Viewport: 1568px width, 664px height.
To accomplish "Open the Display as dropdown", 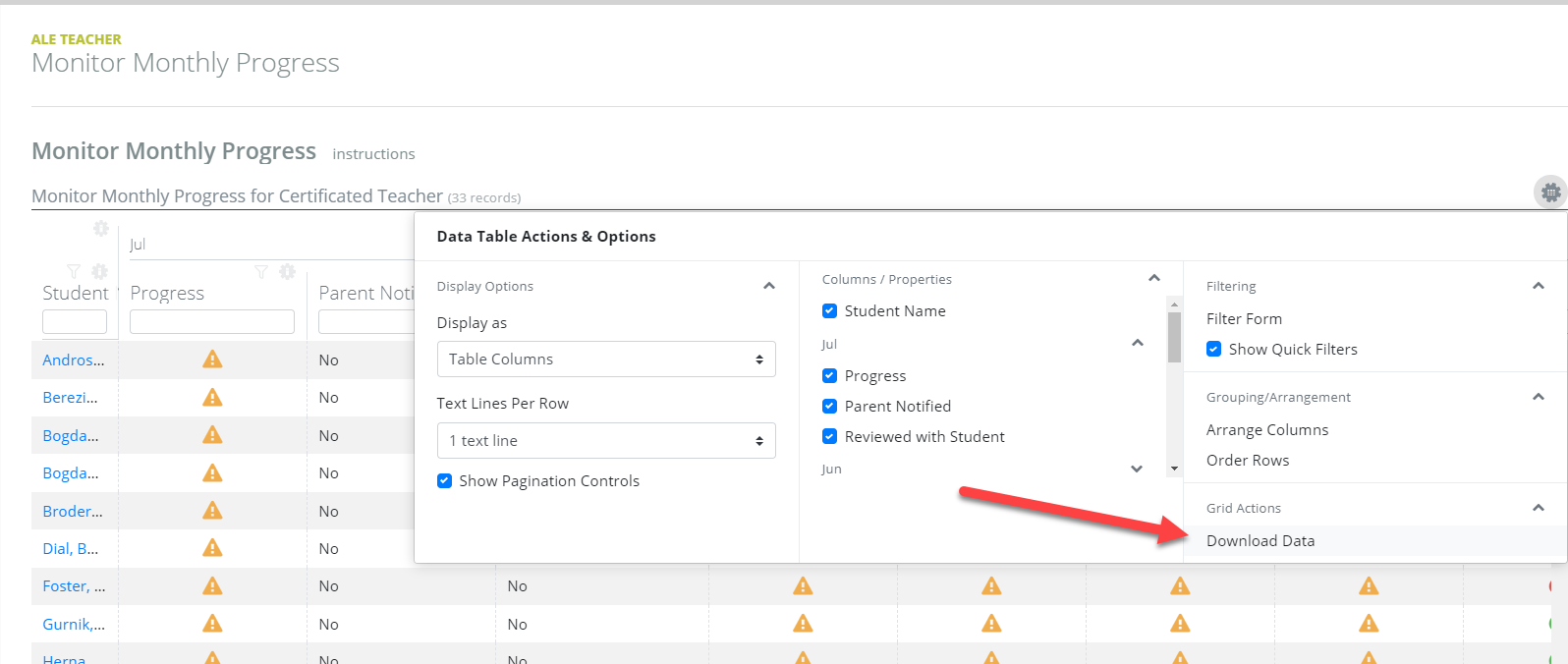I will [605, 360].
